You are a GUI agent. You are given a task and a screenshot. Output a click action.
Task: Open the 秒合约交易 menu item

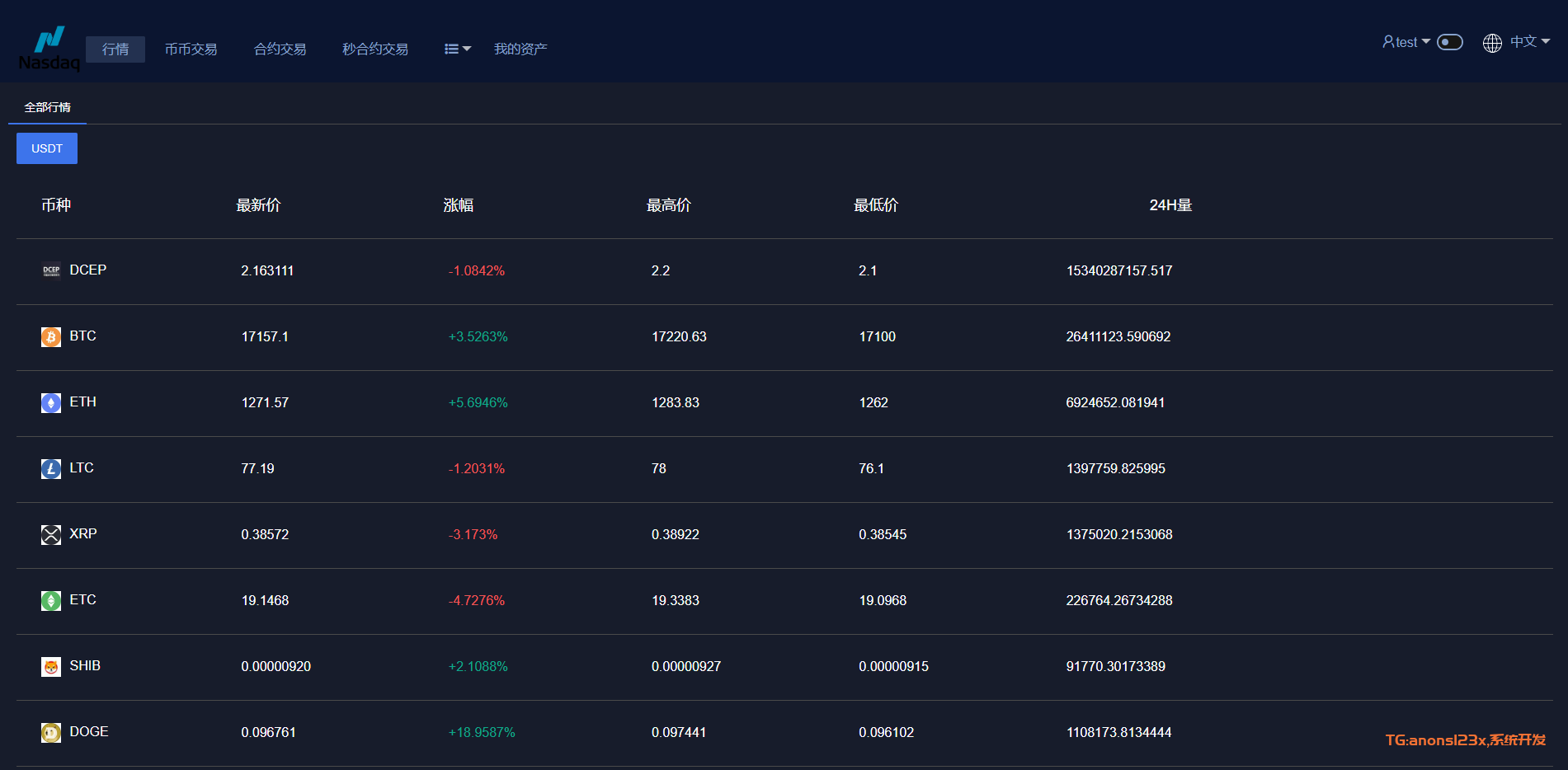[x=375, y=49]
